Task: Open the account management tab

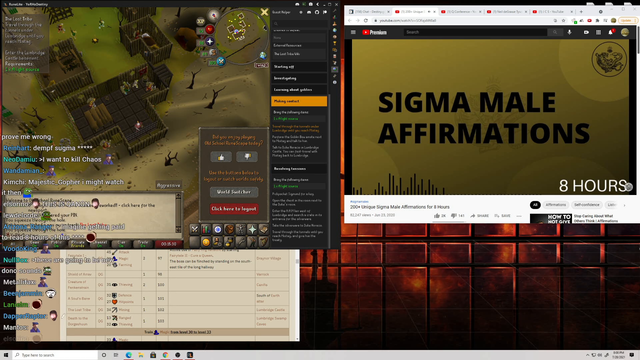Action: pos(218,242)
